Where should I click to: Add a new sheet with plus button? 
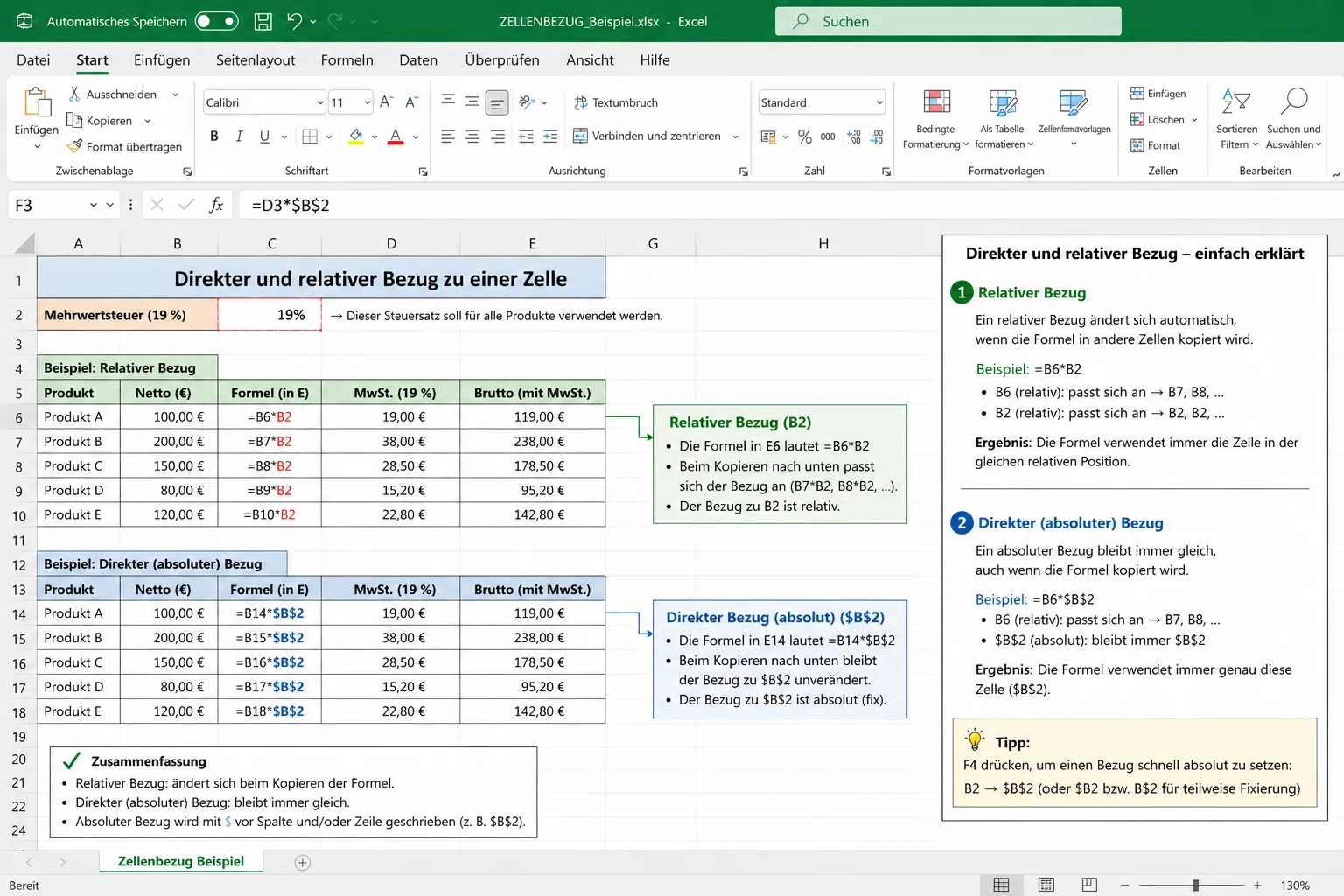tap(303, 863)
